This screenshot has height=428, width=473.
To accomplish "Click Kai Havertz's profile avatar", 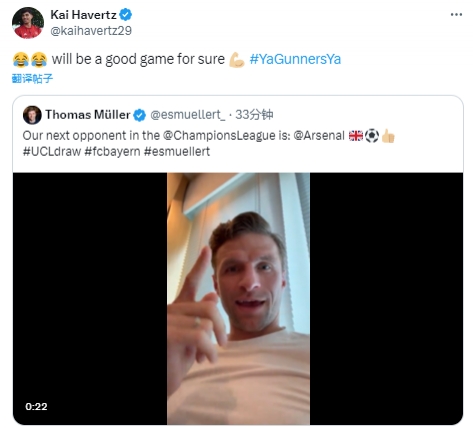I will 28,23.
